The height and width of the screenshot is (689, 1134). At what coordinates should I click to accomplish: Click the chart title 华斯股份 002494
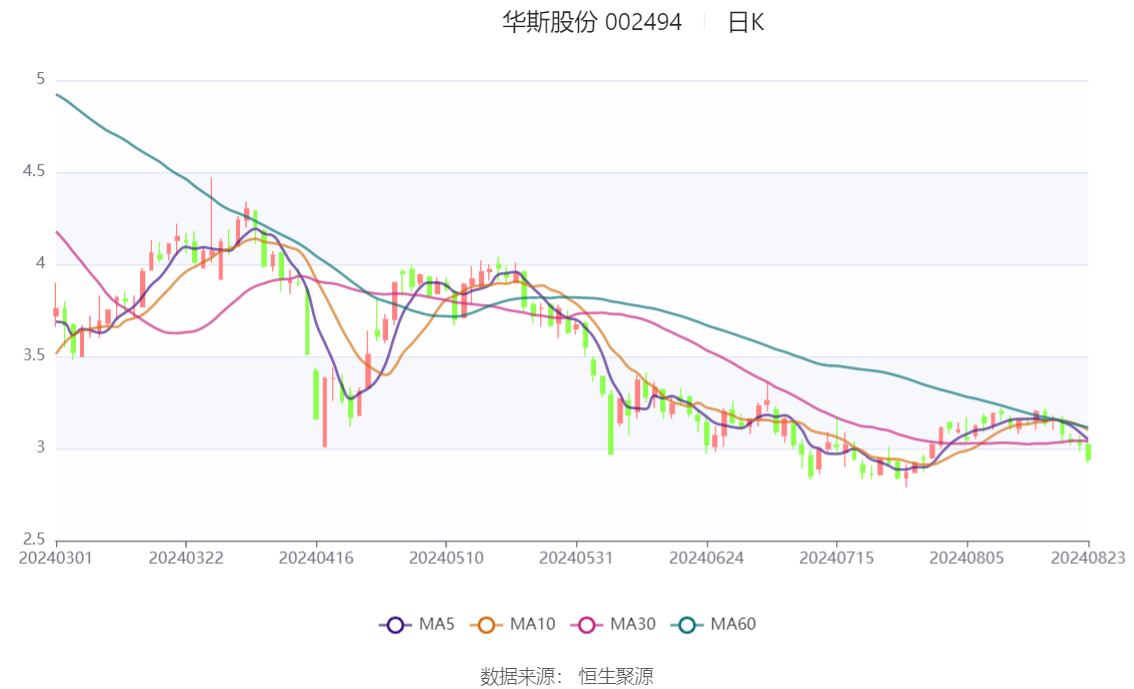click(592, 22)
